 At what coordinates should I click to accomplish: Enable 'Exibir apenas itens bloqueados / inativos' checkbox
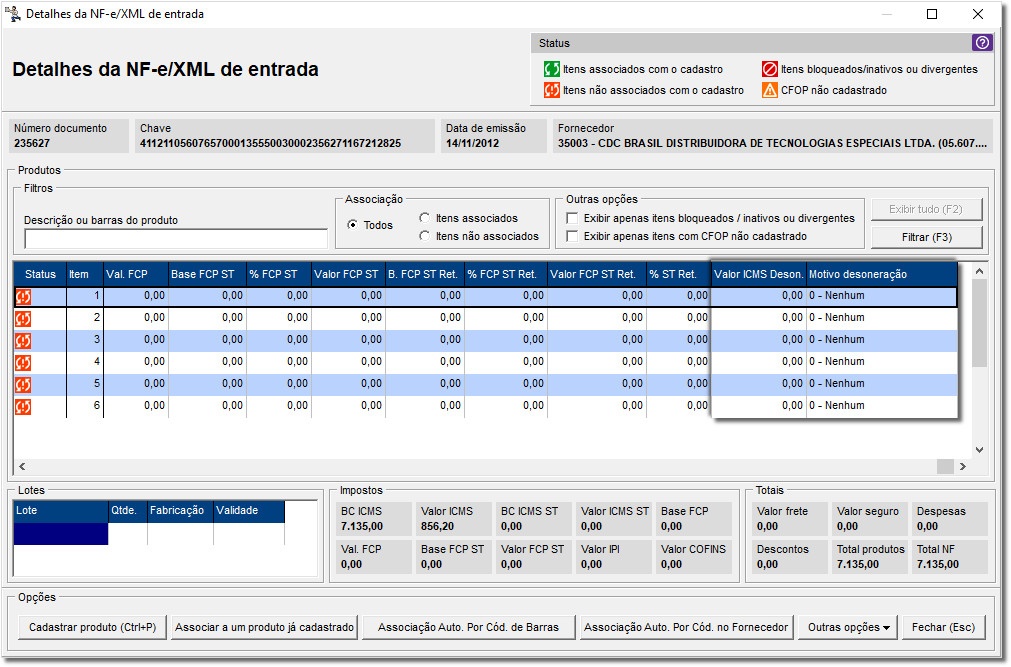(x=572, y=218)
